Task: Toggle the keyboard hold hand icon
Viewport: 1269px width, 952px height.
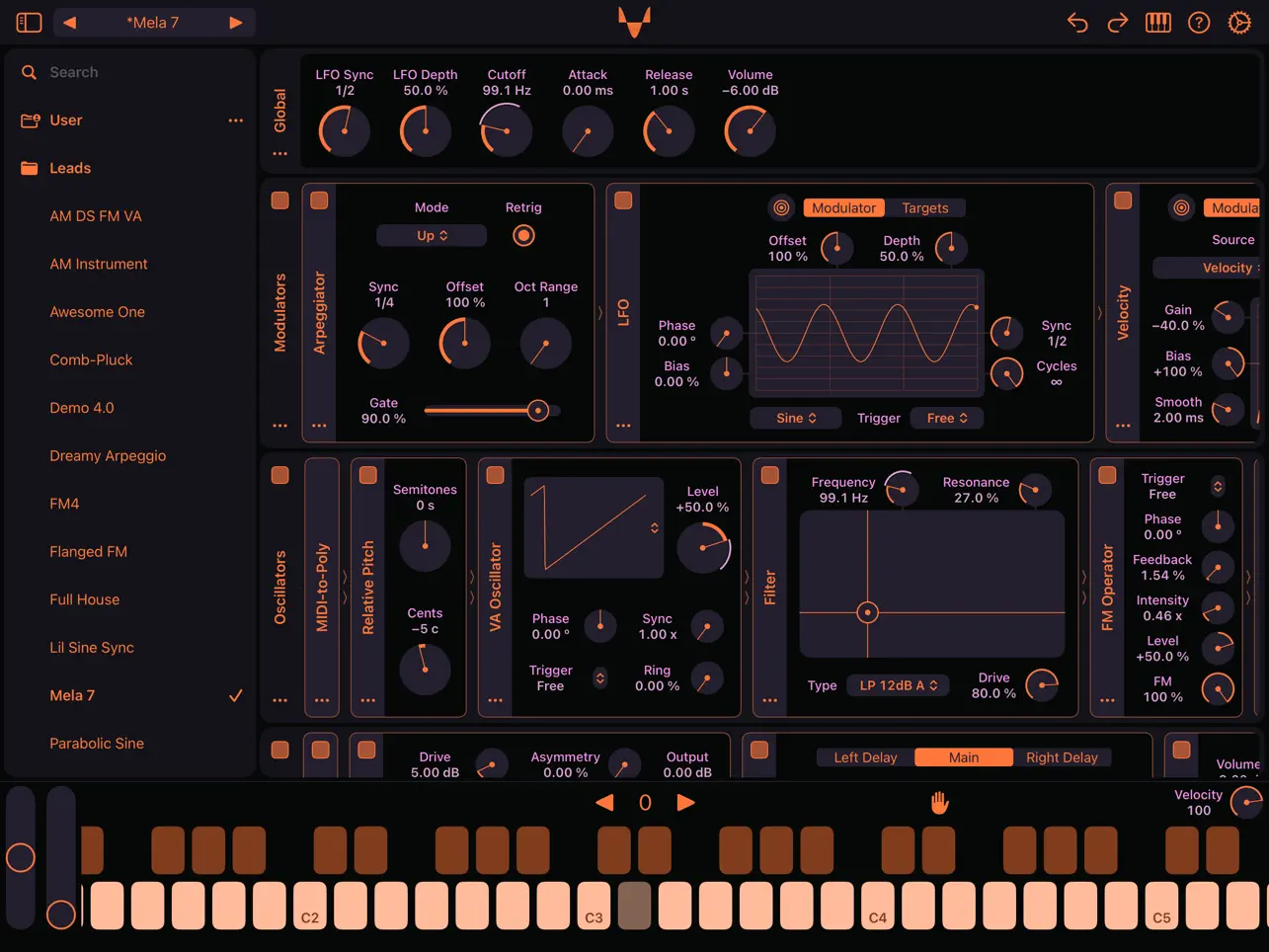Action: (939, 803)
